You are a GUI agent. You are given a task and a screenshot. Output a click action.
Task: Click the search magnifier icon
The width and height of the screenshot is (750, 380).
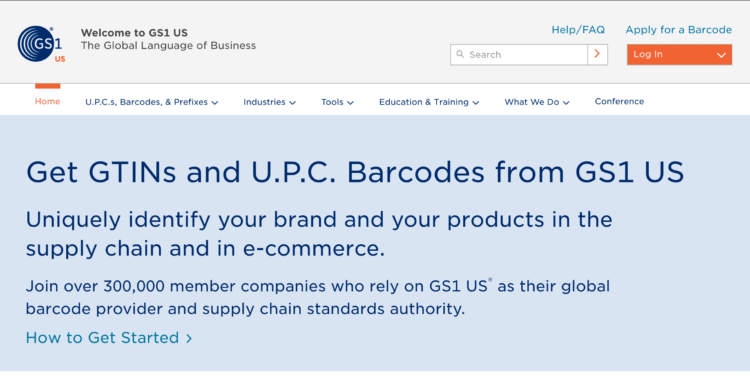460,54
